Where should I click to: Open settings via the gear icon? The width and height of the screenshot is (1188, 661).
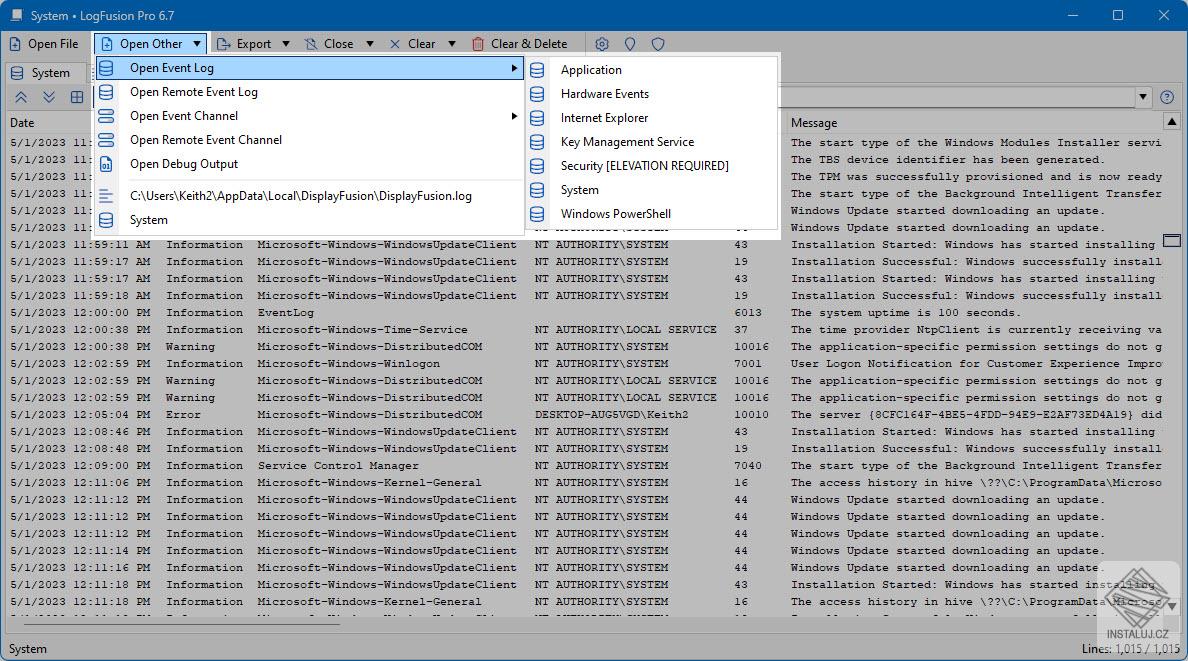click(x=602, y=44)
